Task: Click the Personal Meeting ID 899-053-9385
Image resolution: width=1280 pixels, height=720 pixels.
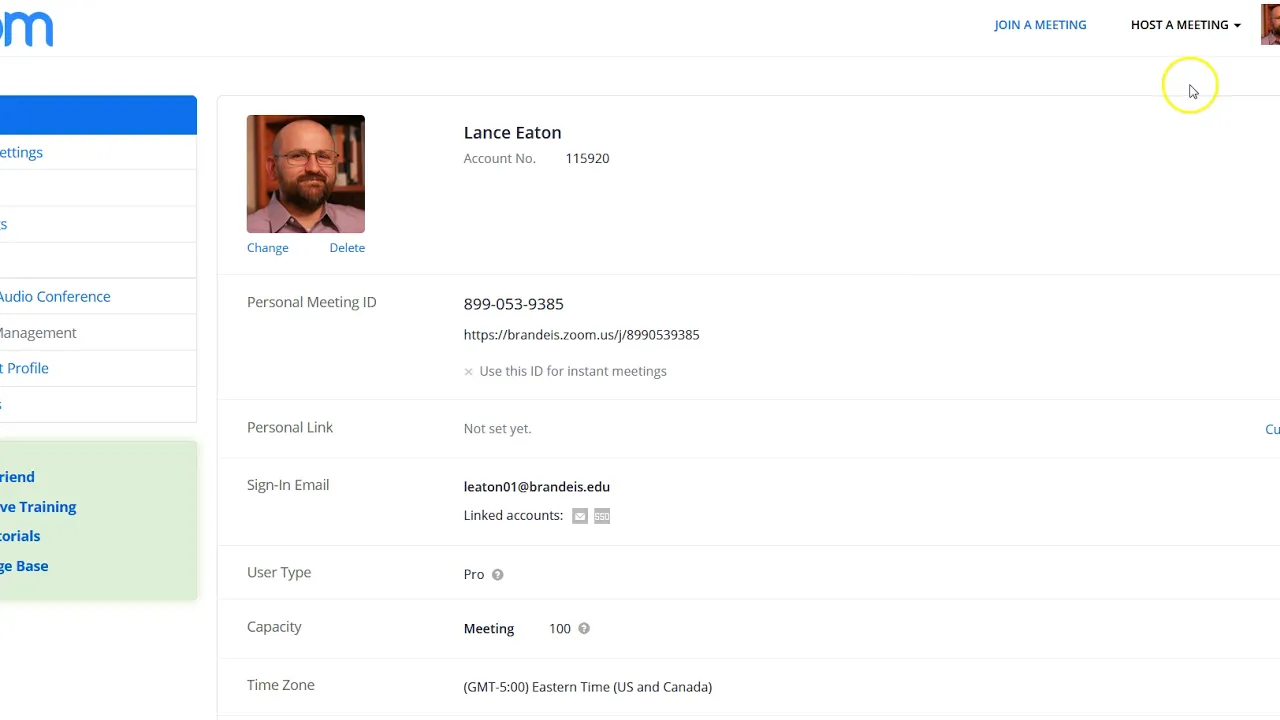Action: tap(513, 304)
